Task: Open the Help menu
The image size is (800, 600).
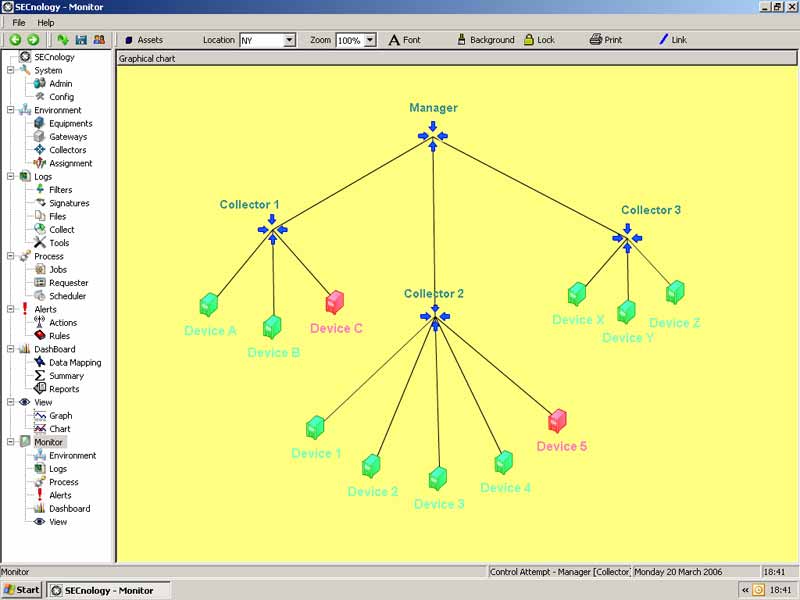Action: click(x=45, y=22)
